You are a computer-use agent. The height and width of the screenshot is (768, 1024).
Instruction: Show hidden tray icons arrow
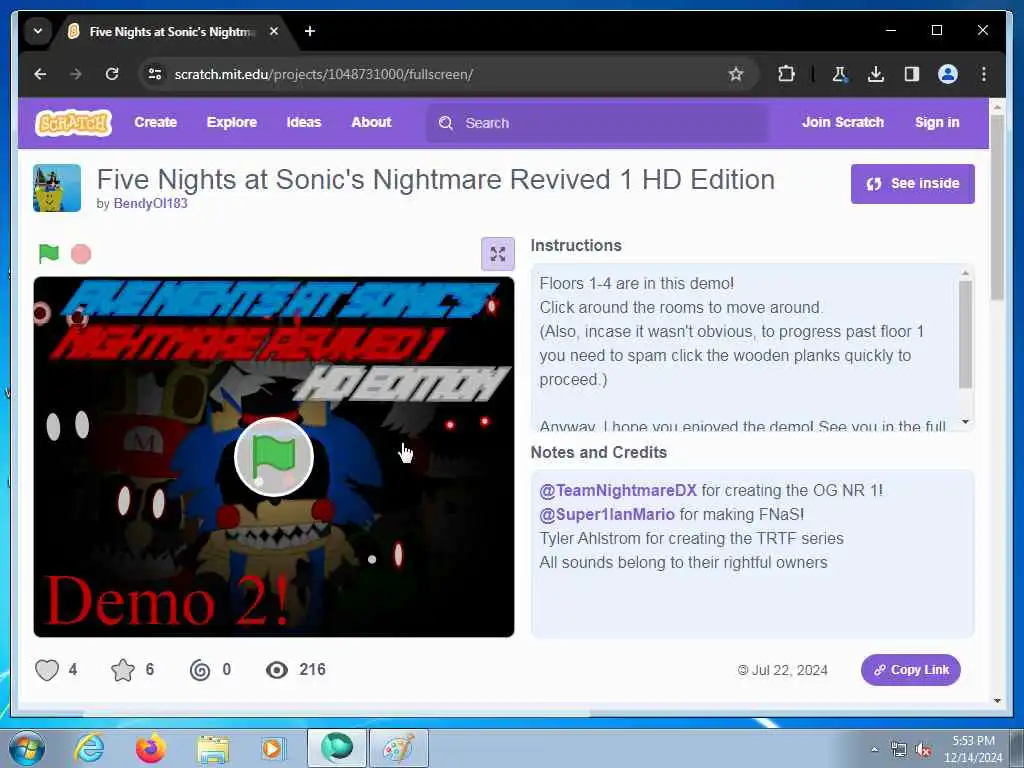pyautogui.click(x=874, y=749)
